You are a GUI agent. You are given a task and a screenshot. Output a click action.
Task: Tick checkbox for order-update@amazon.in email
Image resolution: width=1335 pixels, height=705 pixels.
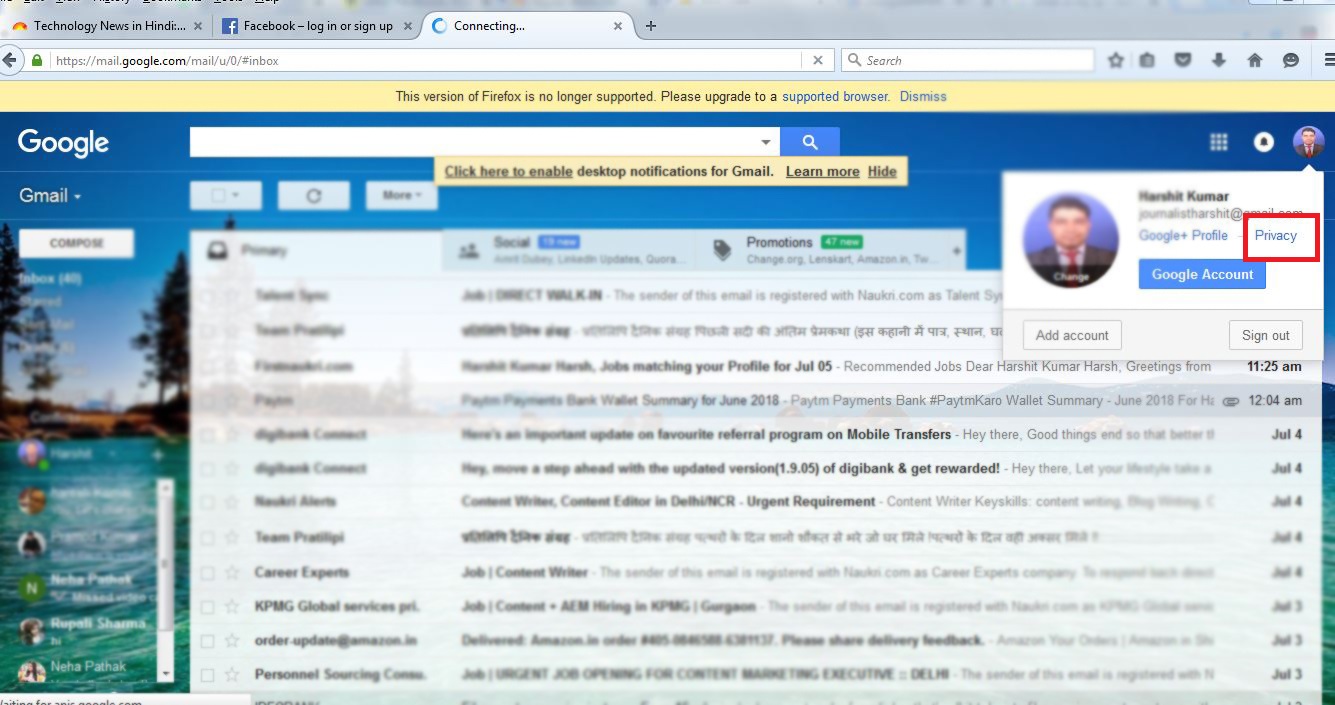coord(206,641)
